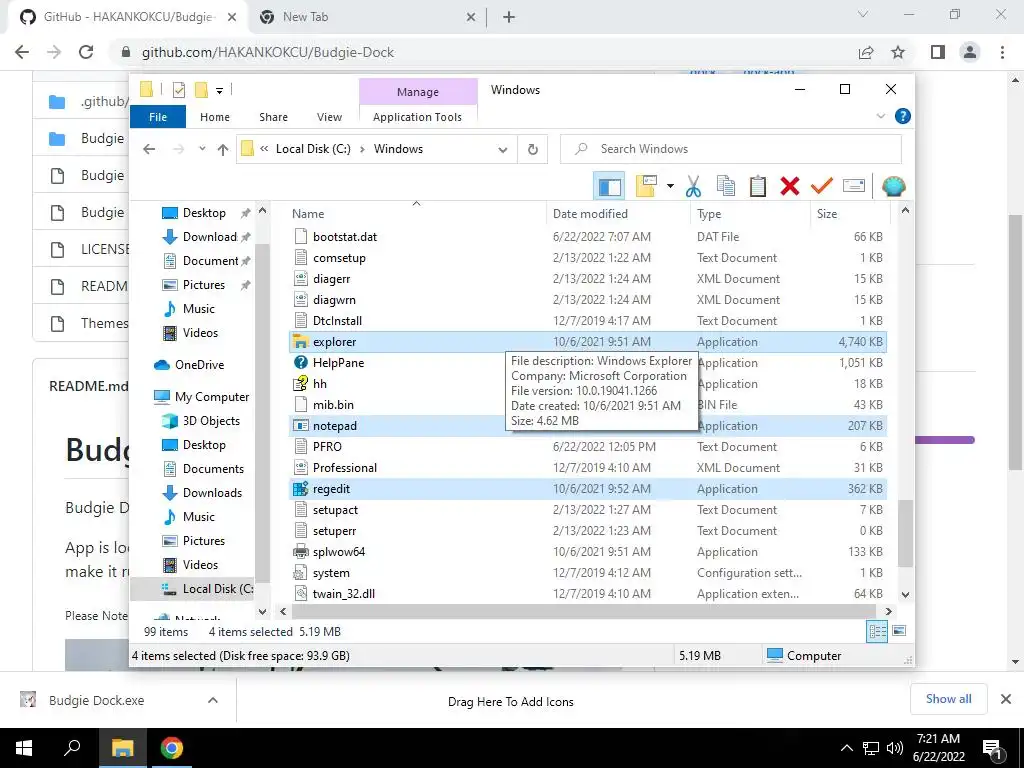Open address bar history dropdown
Image resolution: width=1024 pixels, height=768 pixels.
click(x=503, y=150)
